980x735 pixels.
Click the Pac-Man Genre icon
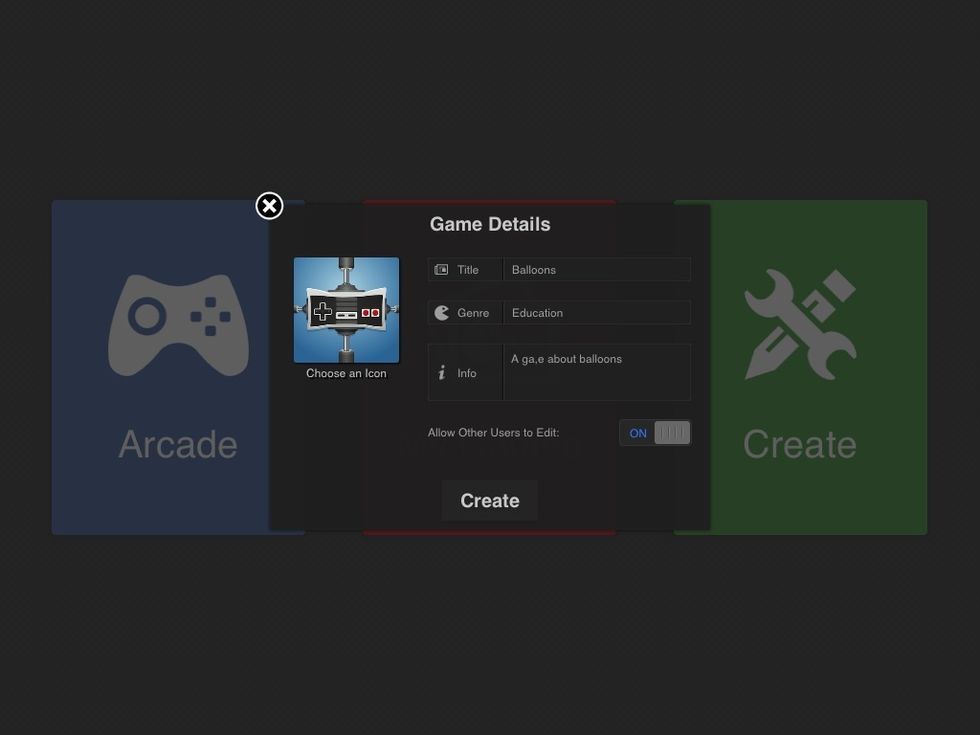(x=442, y=313)
